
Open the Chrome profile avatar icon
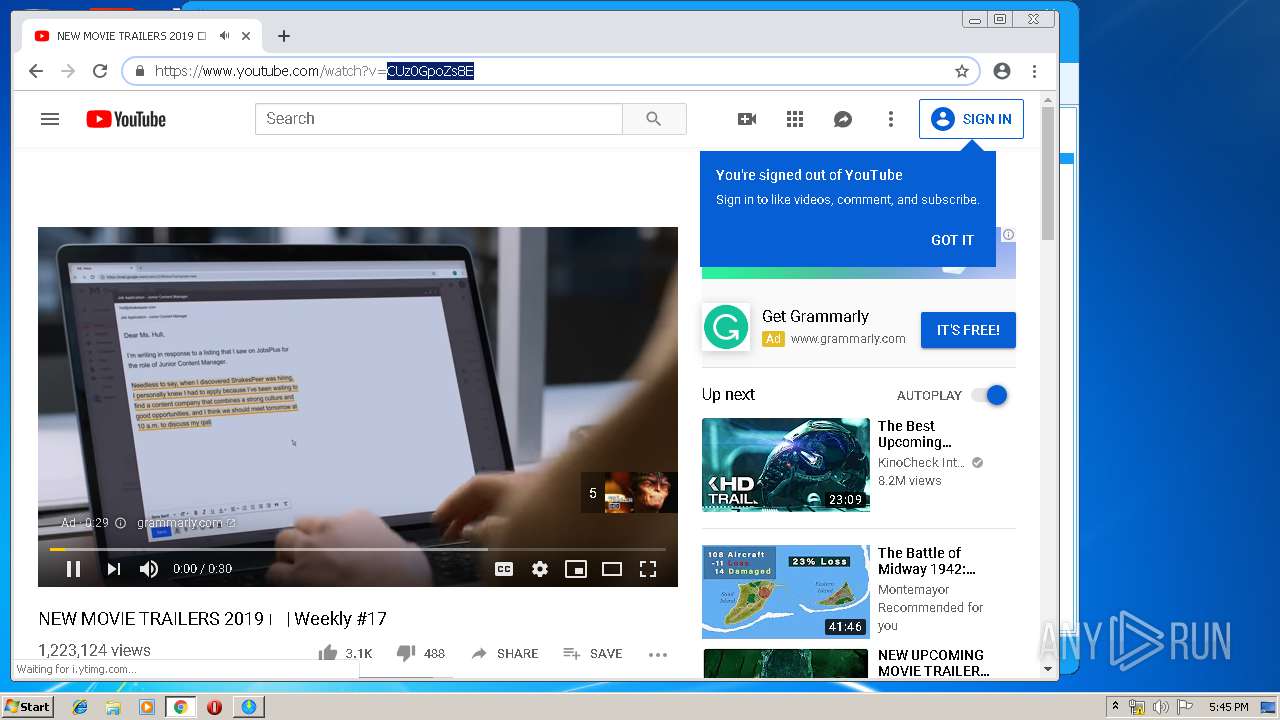[1002, 71]
